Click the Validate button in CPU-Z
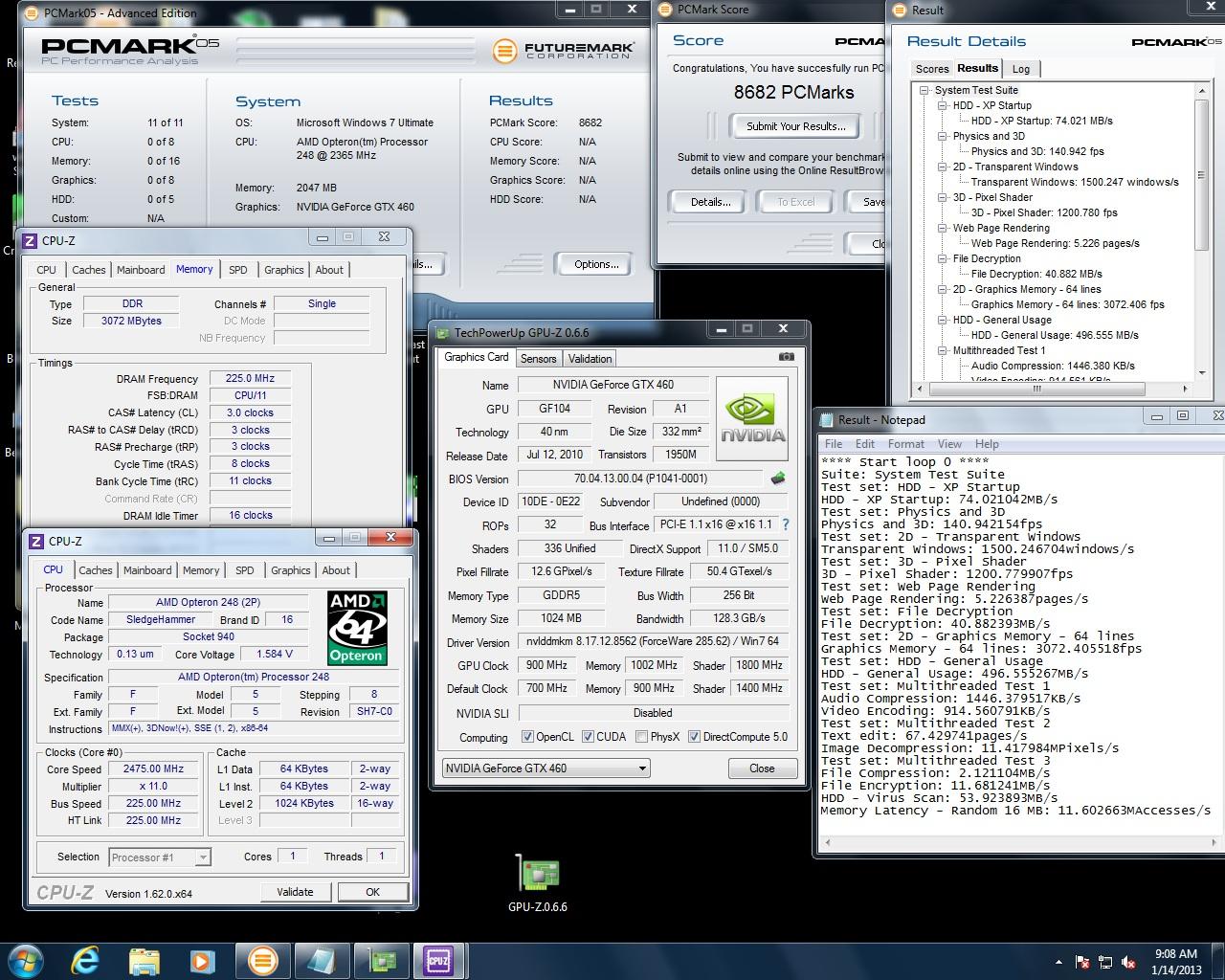 295,892
